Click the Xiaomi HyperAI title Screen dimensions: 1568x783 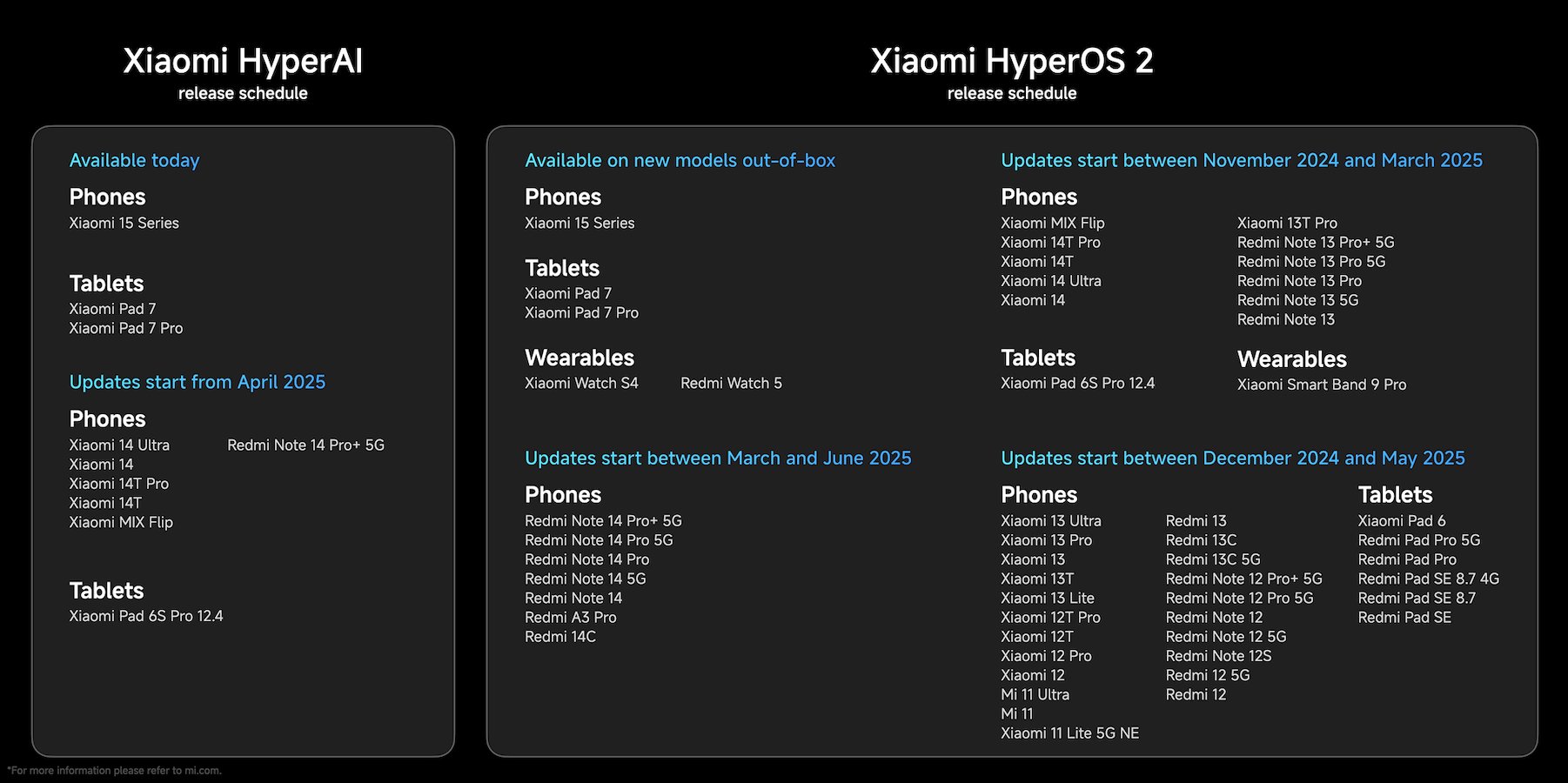[x=243, y=61]
